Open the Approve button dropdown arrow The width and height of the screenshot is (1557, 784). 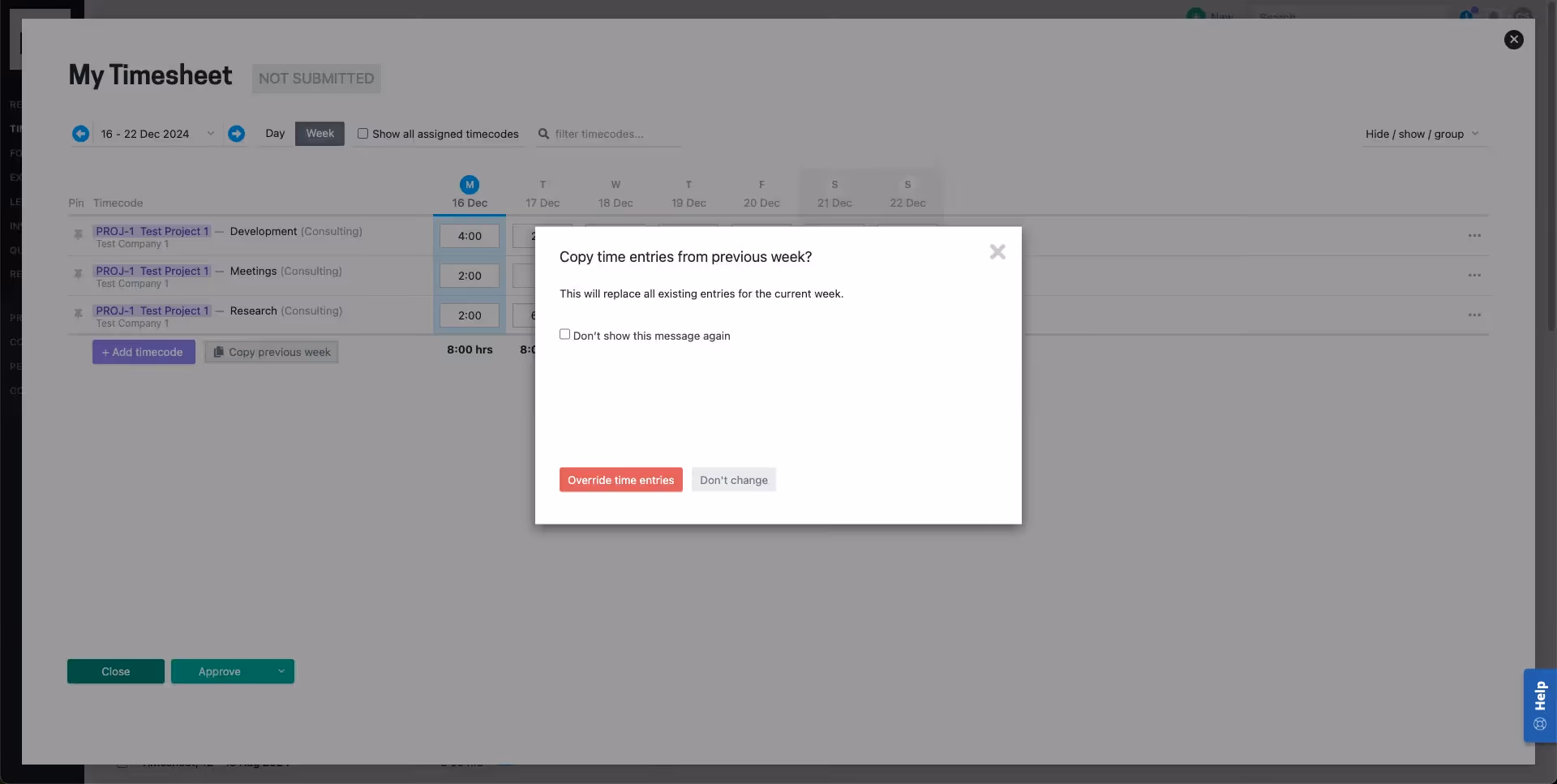[281, 671]
